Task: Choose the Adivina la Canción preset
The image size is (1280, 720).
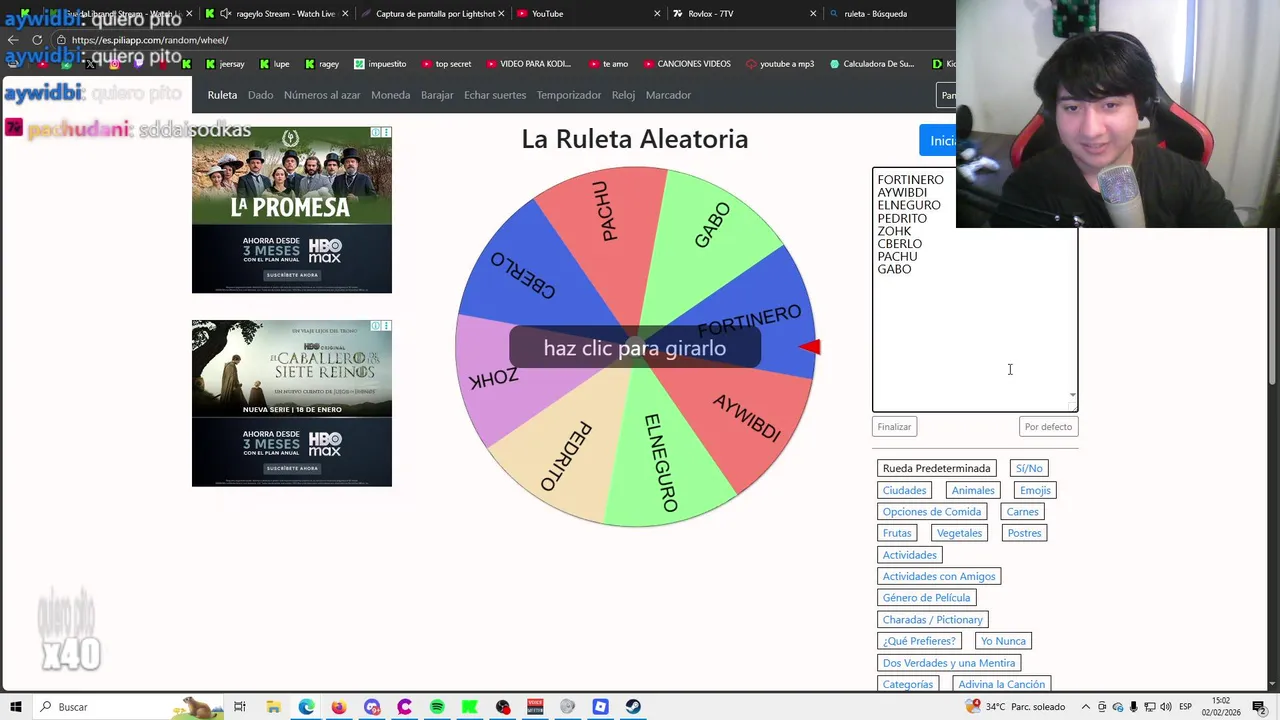Action: [x=1001, y=684]
